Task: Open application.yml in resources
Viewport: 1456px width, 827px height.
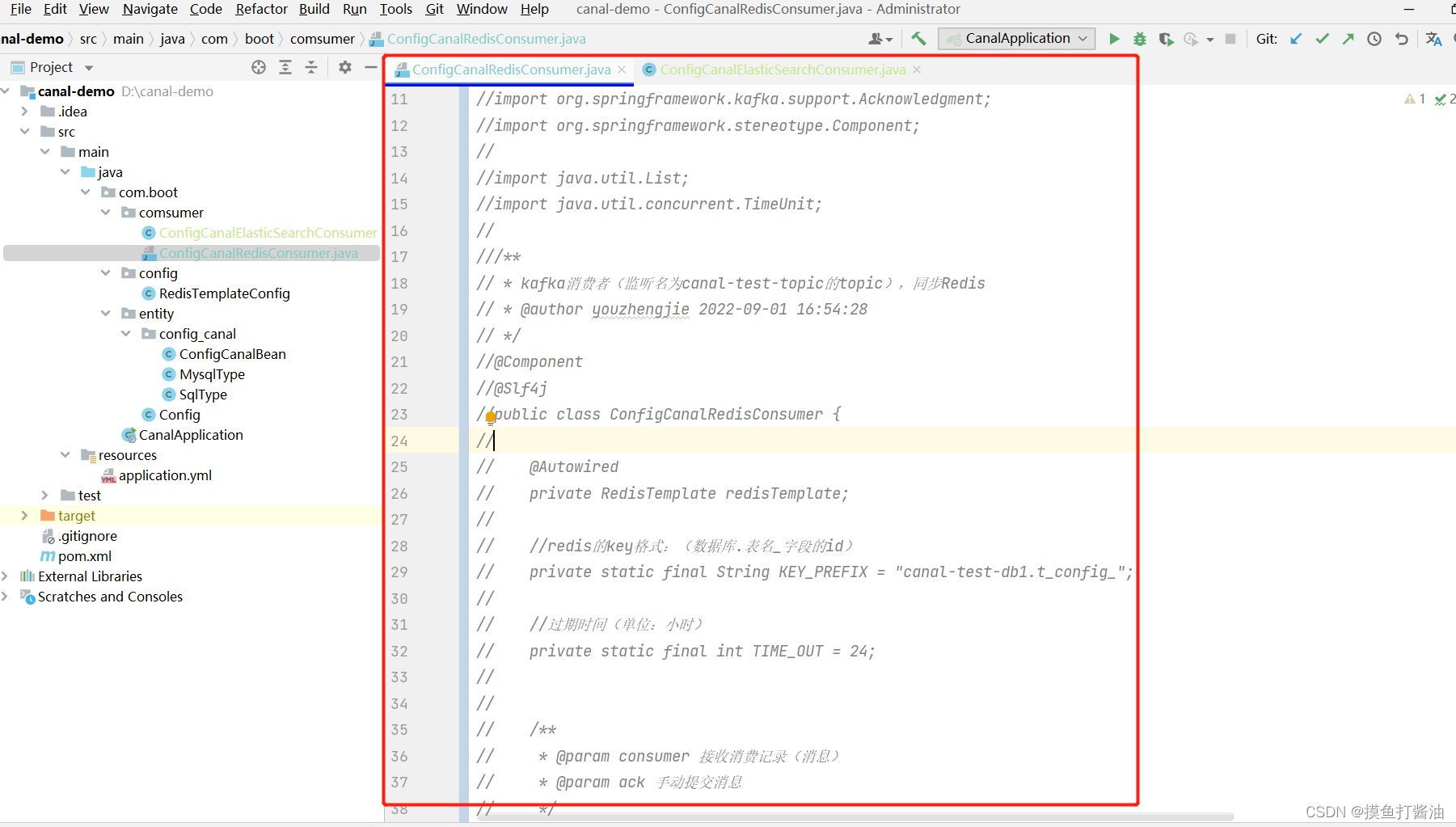Action: click(x=165, y=475)
